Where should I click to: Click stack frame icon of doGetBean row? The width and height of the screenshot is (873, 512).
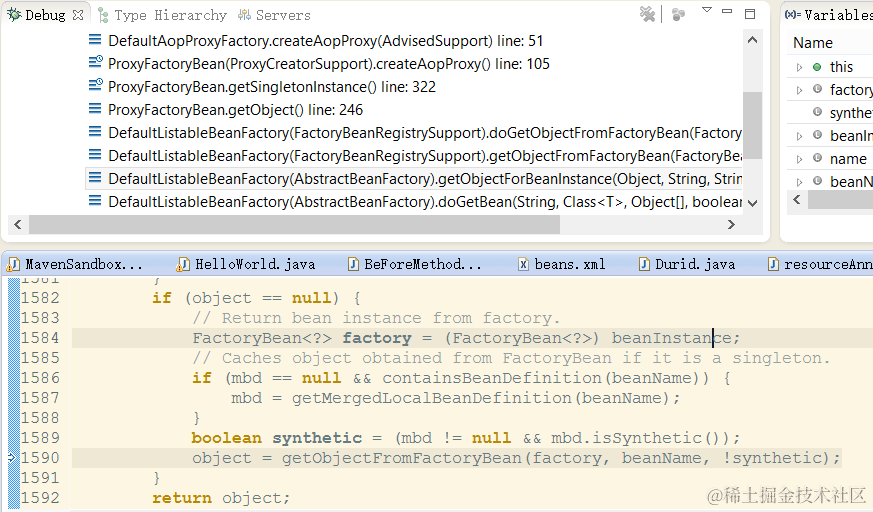click(95, 200)
